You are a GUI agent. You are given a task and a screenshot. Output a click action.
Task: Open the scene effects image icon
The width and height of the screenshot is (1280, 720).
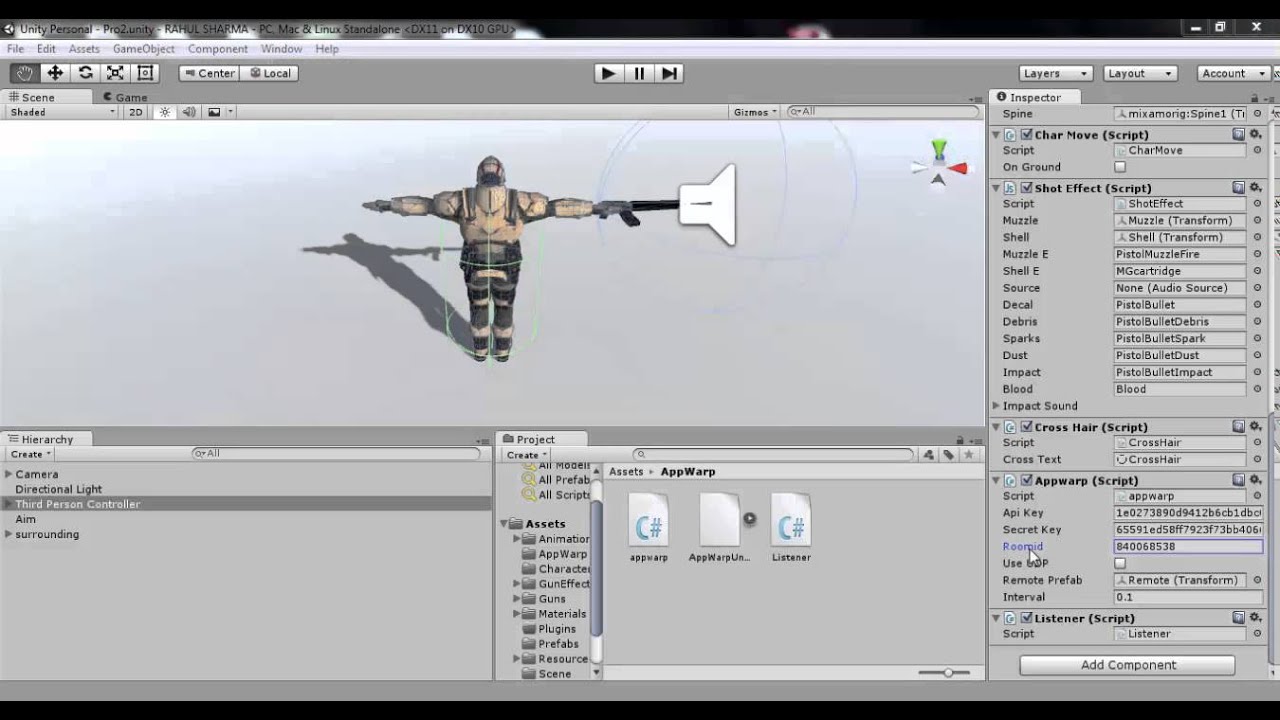click(214, 112)
